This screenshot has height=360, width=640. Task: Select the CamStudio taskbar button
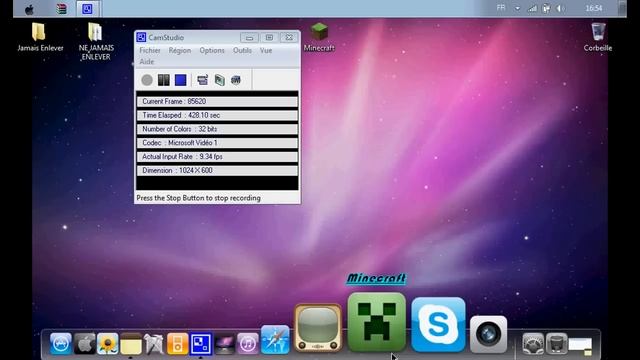click(87, 9)
